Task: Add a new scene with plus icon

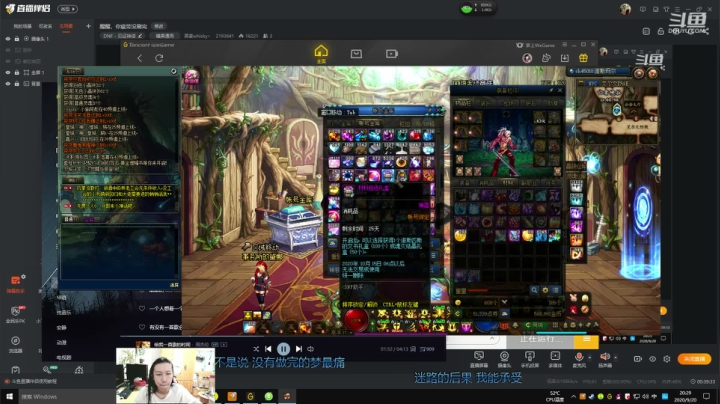Action: tap(88, 26)
